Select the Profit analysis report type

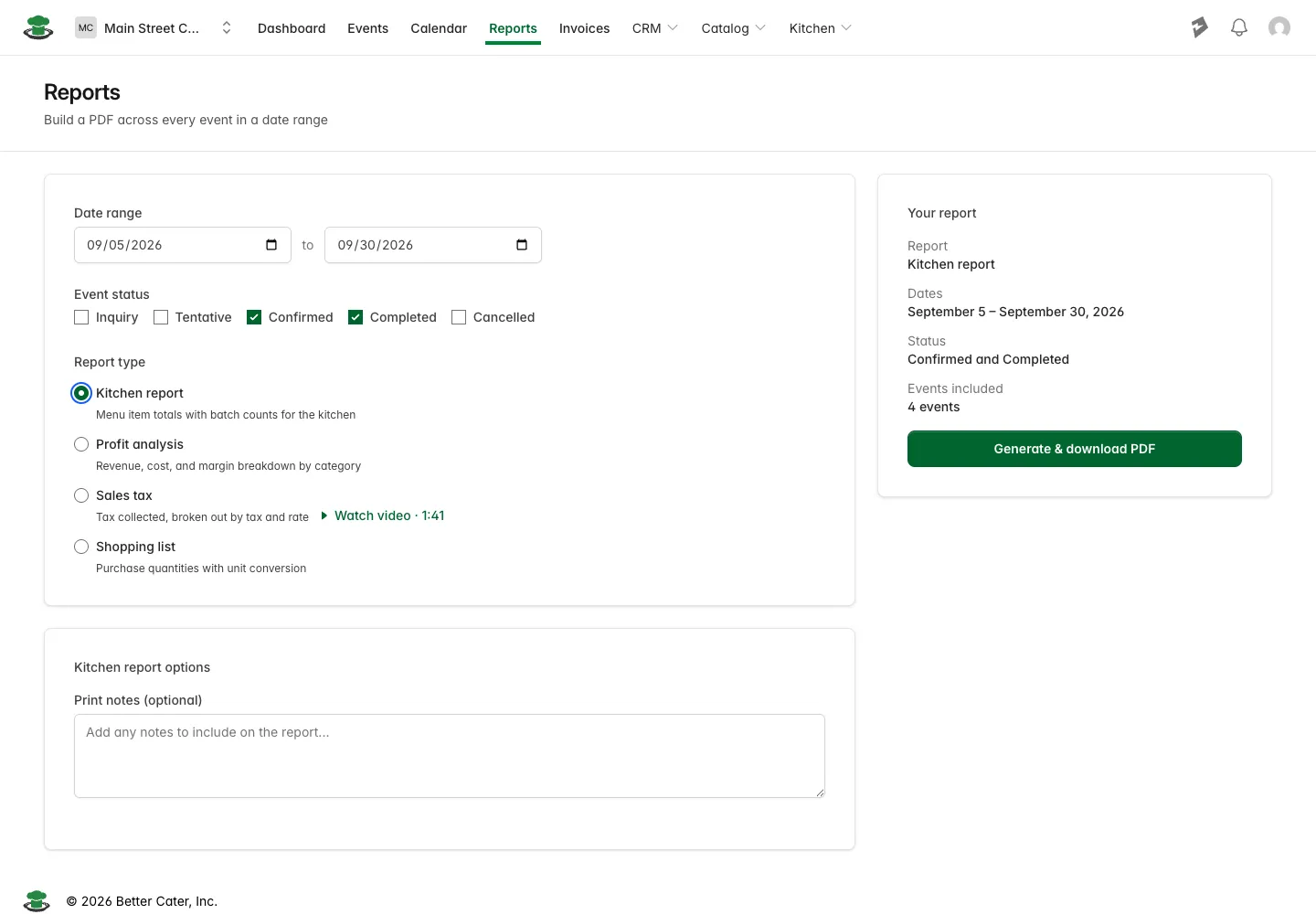tap(81, 444)
